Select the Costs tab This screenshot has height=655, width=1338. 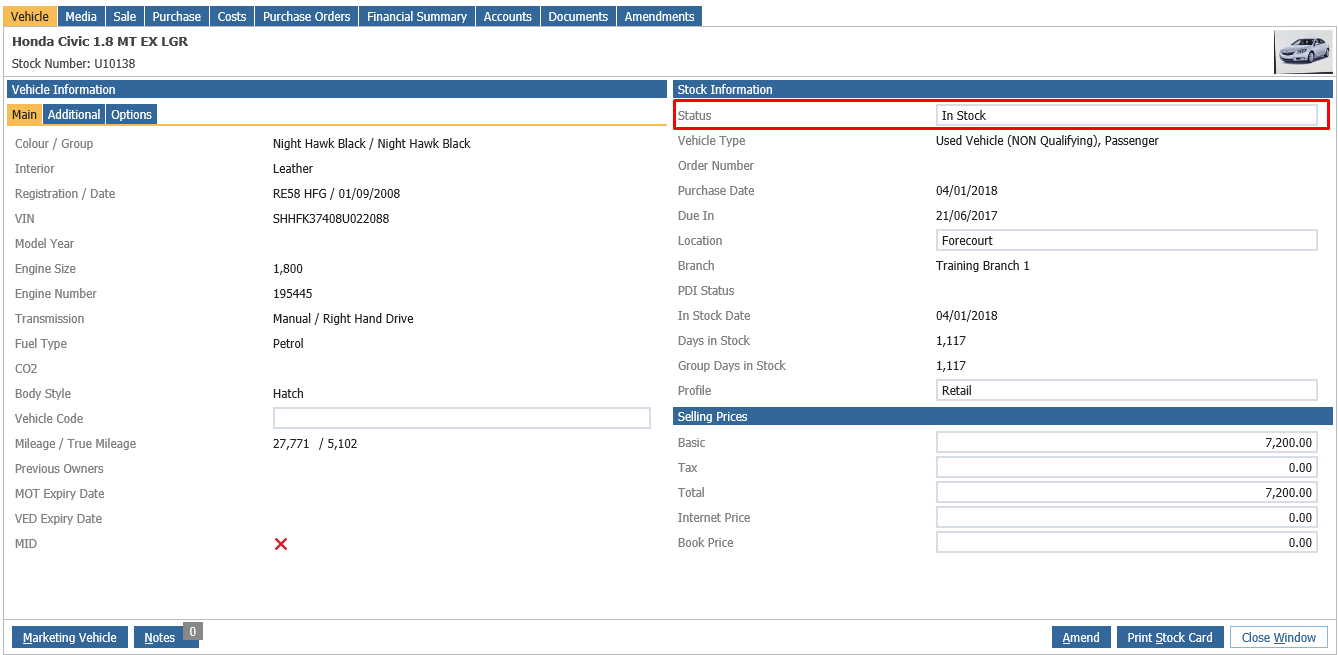coord(232,16)
